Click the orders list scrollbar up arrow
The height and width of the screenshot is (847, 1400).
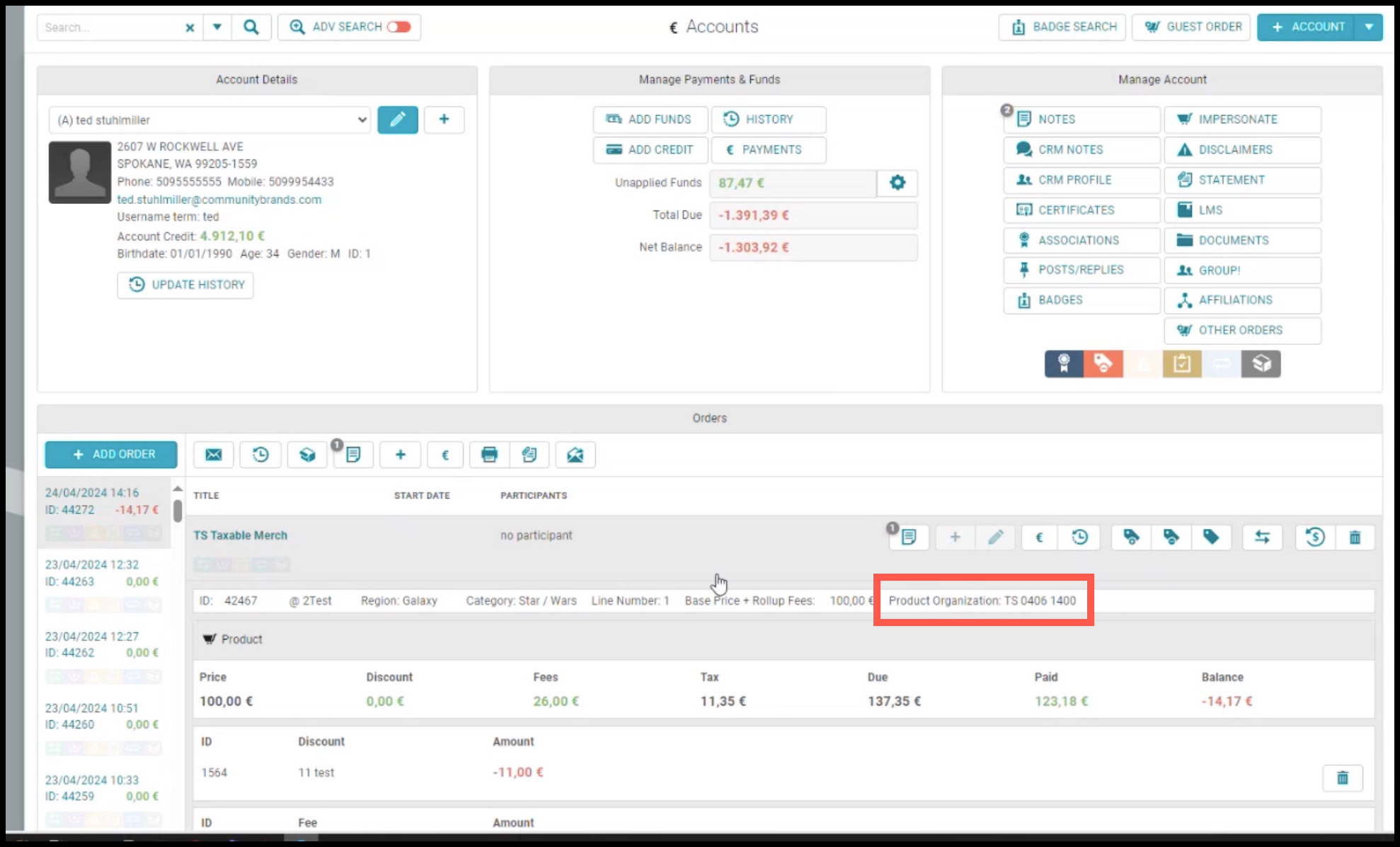178,489
